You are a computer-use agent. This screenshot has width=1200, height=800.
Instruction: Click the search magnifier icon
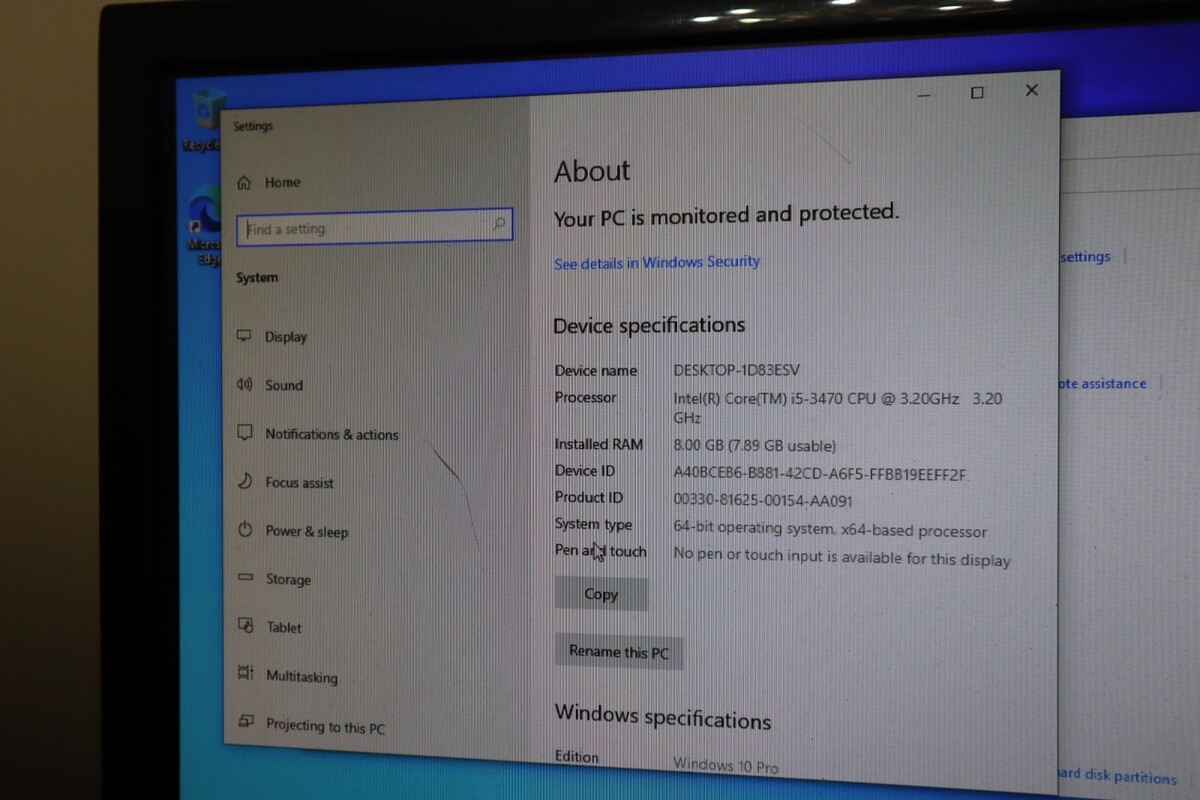[x=499, y=226]
